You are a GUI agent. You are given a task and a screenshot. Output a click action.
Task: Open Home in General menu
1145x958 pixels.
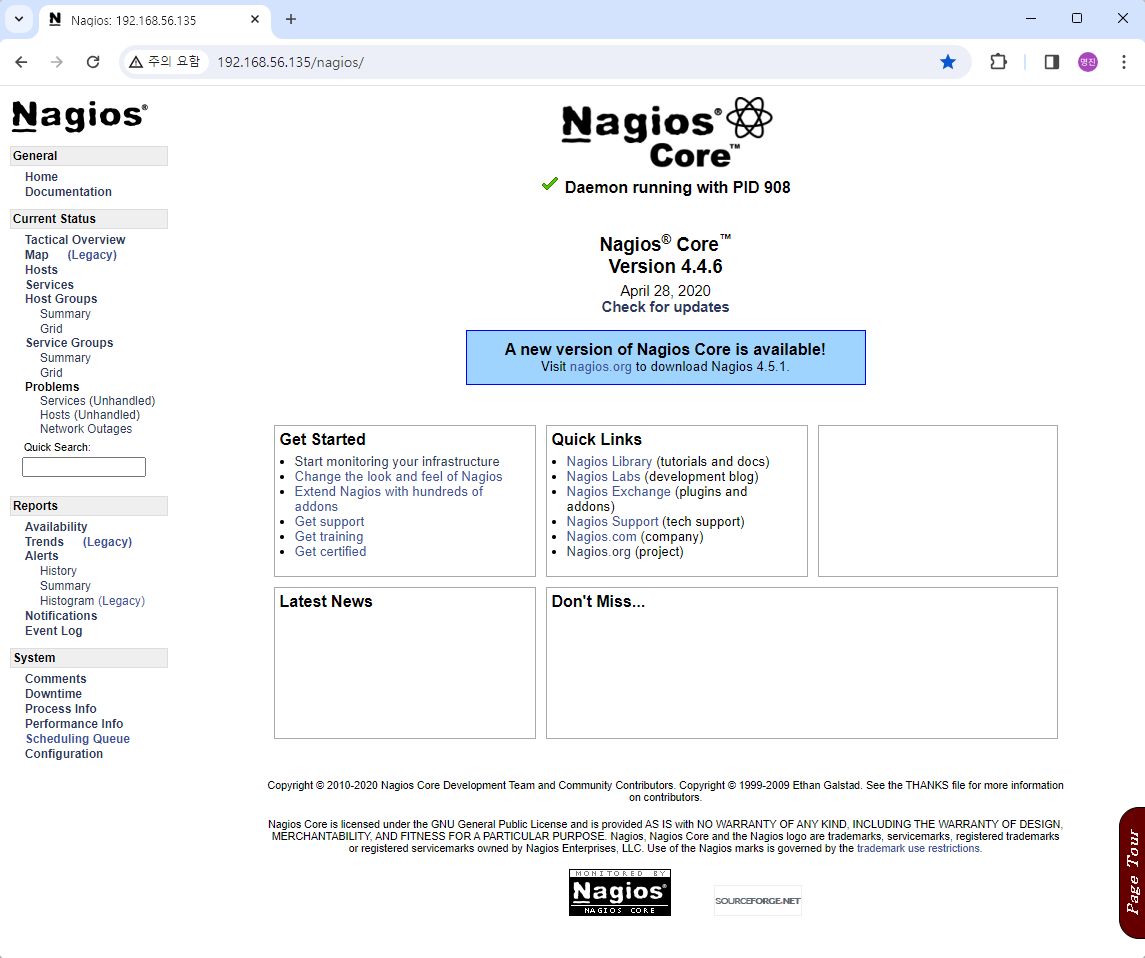click(x=41, y=177)
